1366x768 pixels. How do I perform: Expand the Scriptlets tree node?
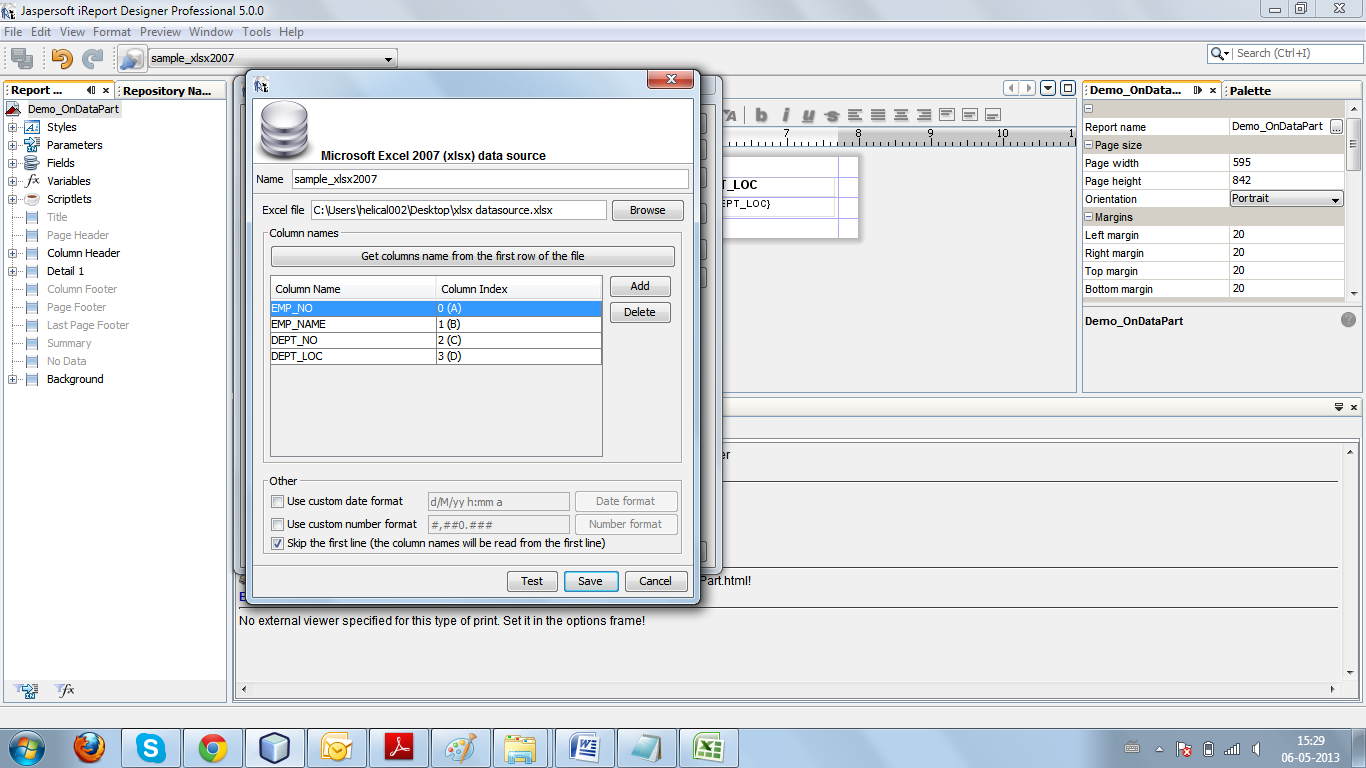pyautogui.click(x=12, y=199)
